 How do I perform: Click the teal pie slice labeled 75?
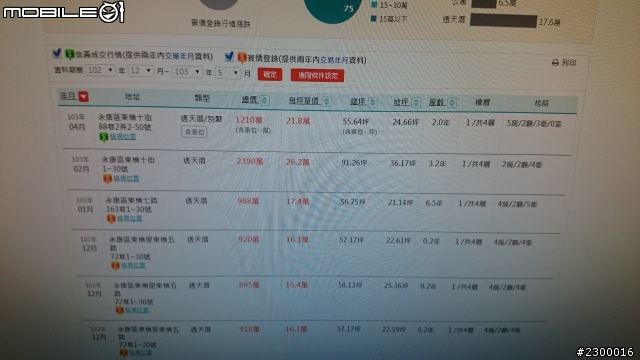[x=333, y=9]
